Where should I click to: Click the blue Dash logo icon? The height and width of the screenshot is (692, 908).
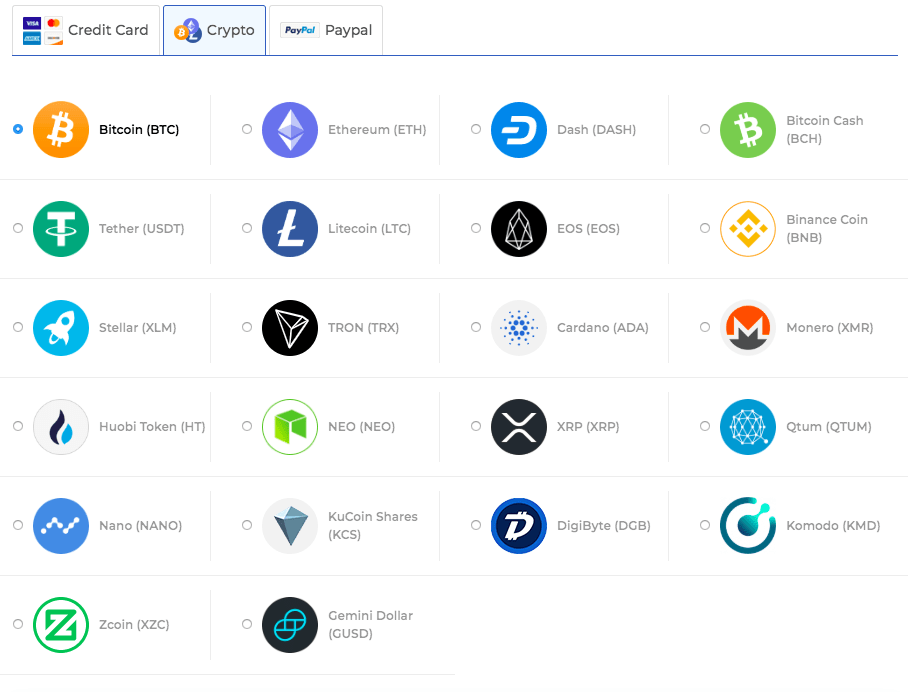tap(519, 129)
